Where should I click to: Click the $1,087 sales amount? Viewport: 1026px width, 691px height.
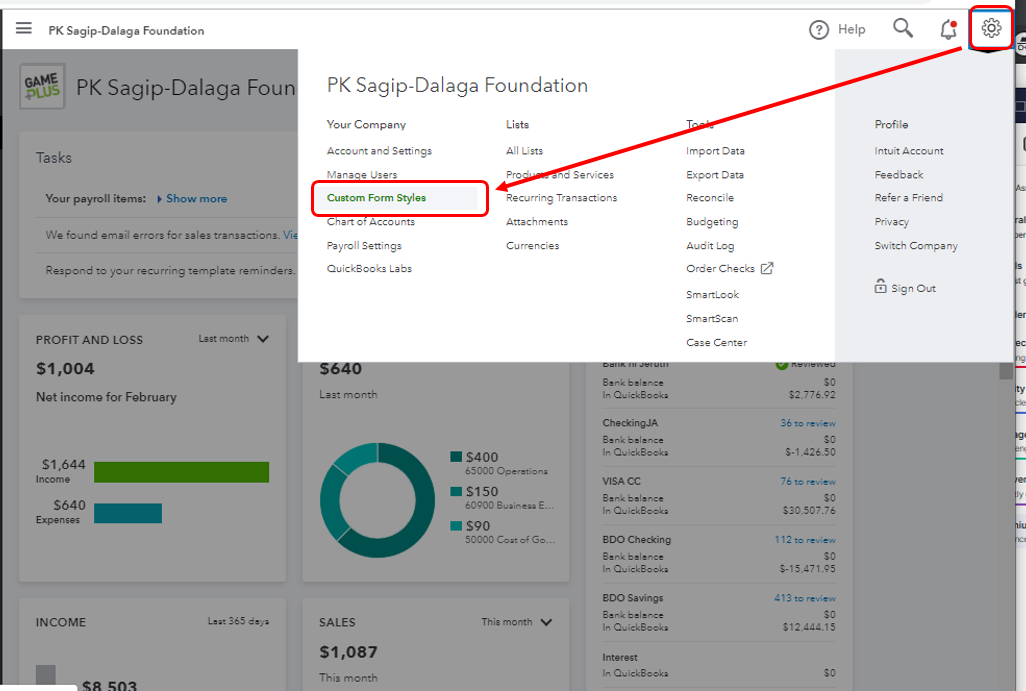pos(348,652)
